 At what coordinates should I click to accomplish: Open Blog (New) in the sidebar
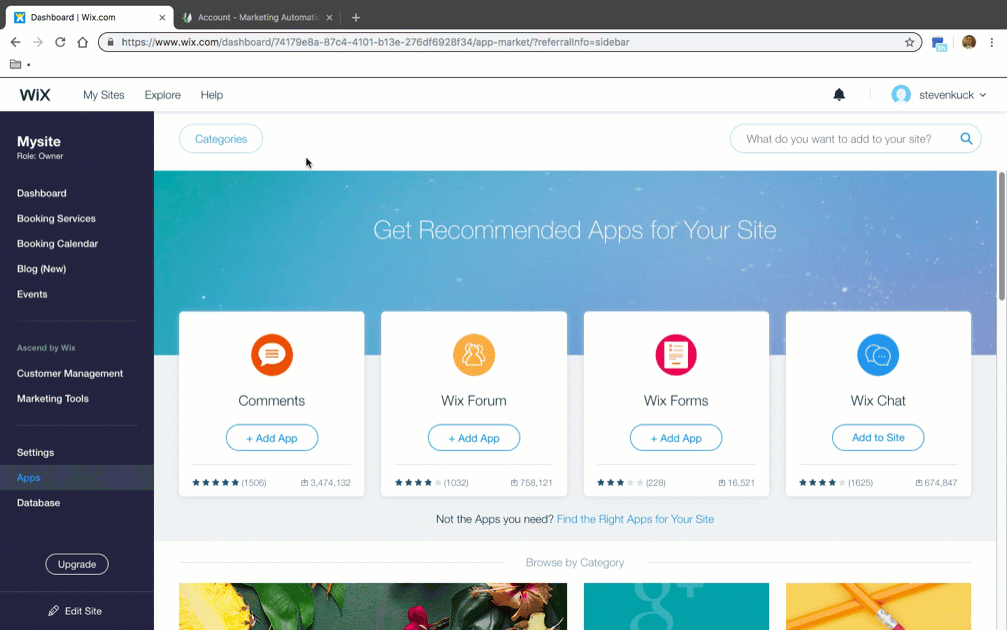(42, 269)
